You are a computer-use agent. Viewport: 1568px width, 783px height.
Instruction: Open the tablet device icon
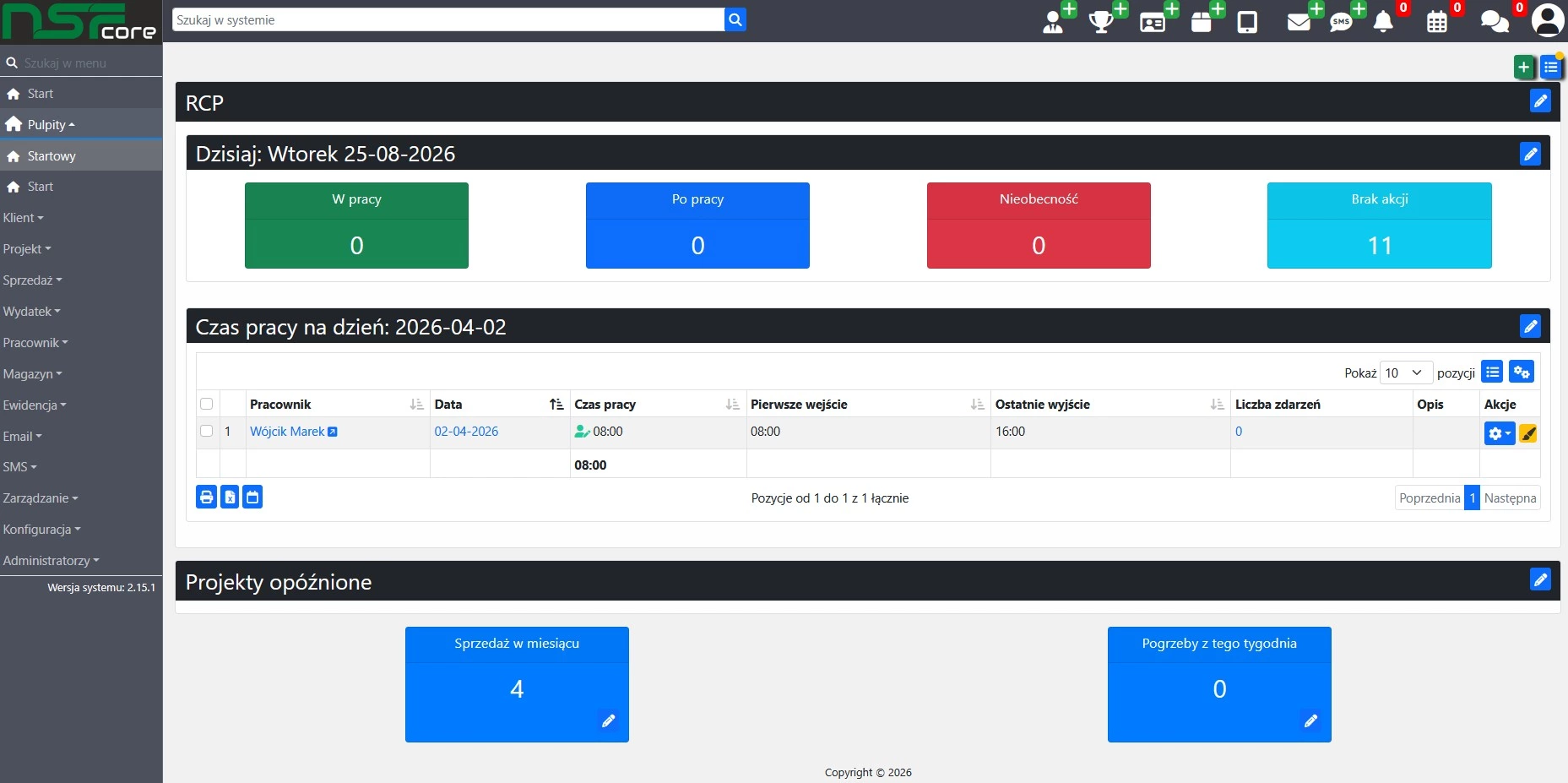point(1247,22)
